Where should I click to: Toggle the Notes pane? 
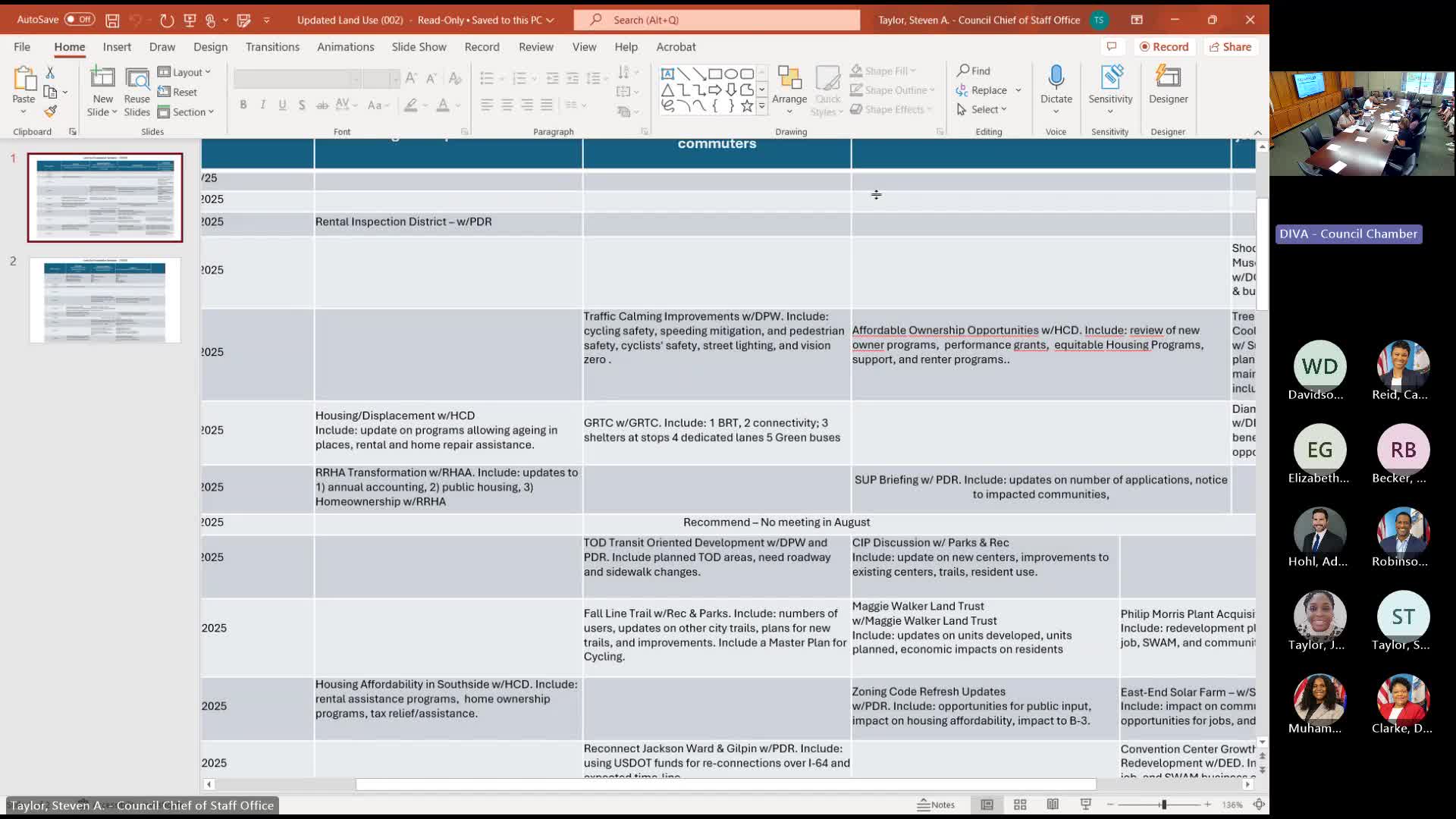[936, 805]
